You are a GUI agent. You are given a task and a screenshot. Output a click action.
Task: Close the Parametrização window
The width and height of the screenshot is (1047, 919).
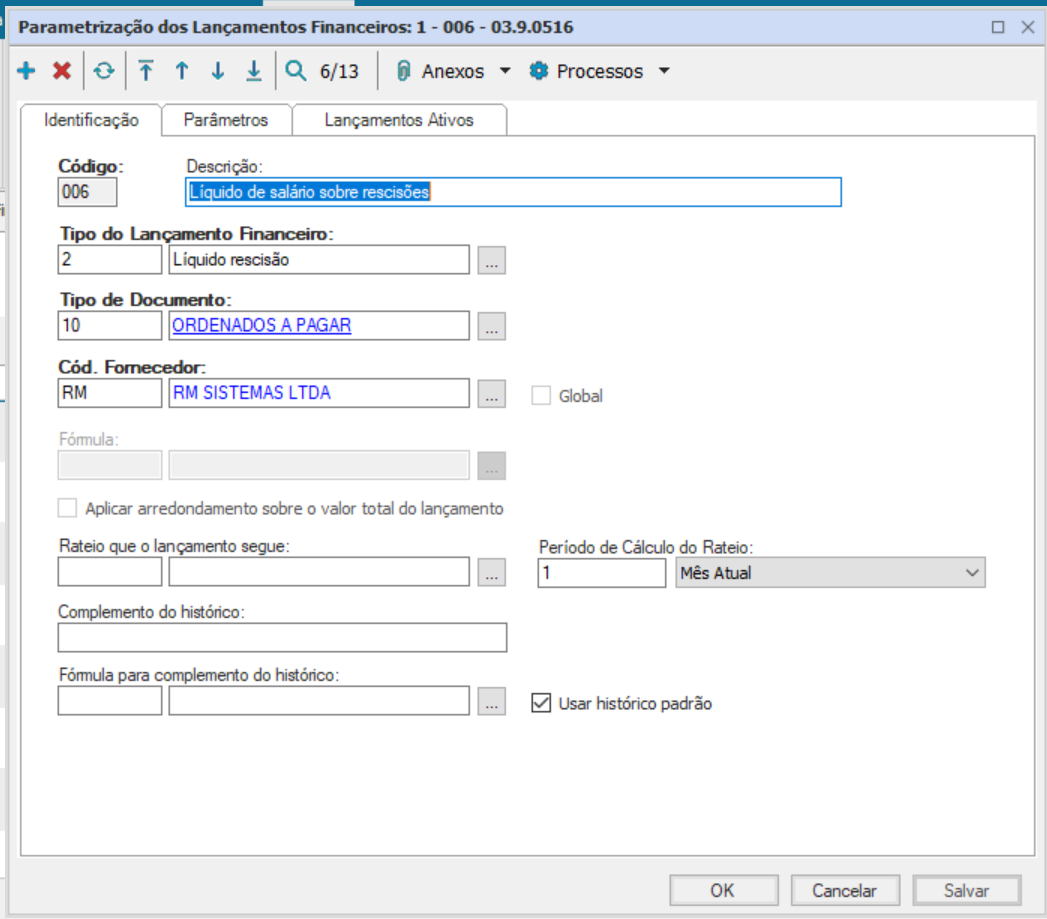(x=1028, y=27)
